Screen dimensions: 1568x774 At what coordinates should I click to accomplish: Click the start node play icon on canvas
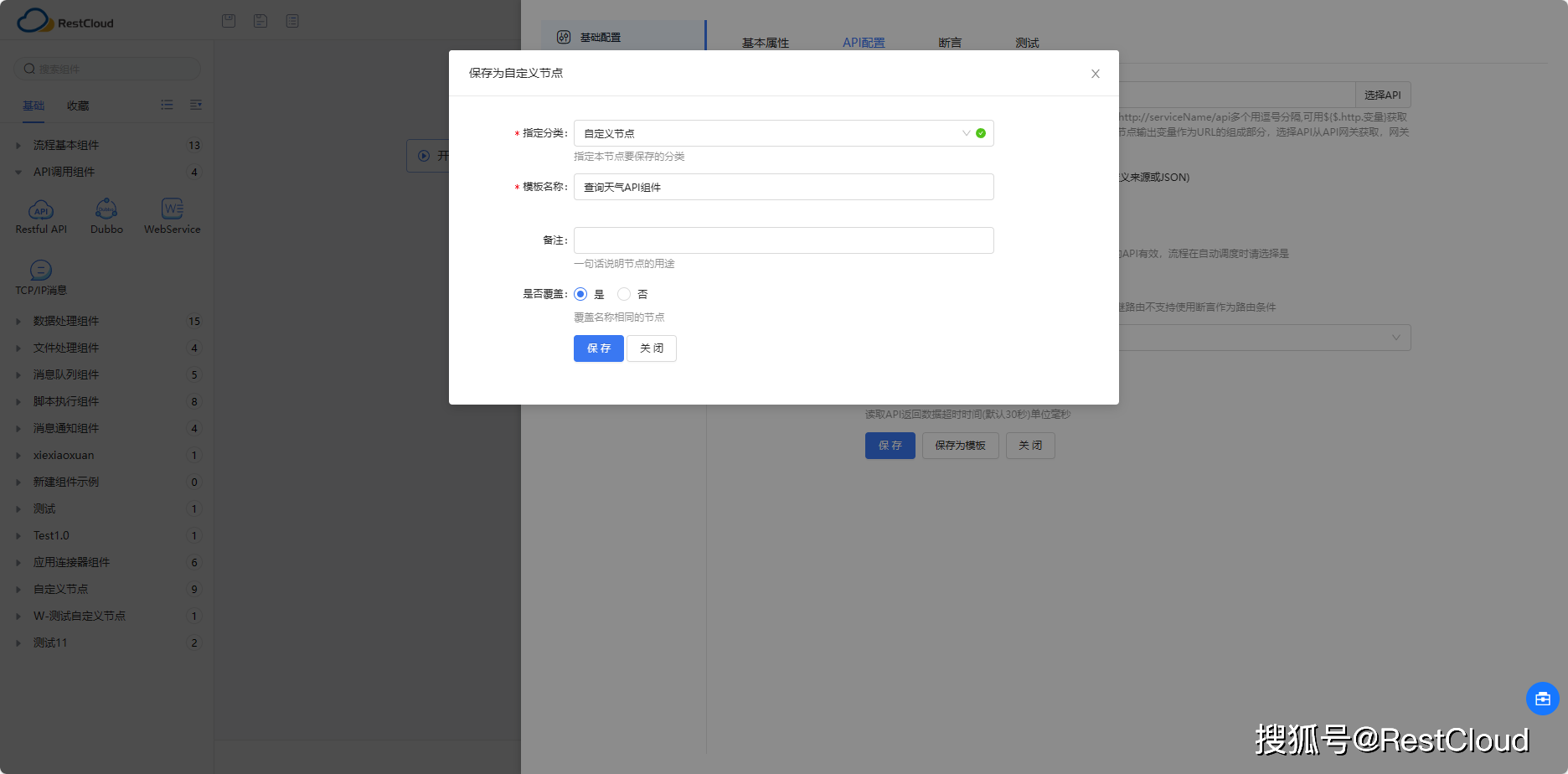(424, 156)
